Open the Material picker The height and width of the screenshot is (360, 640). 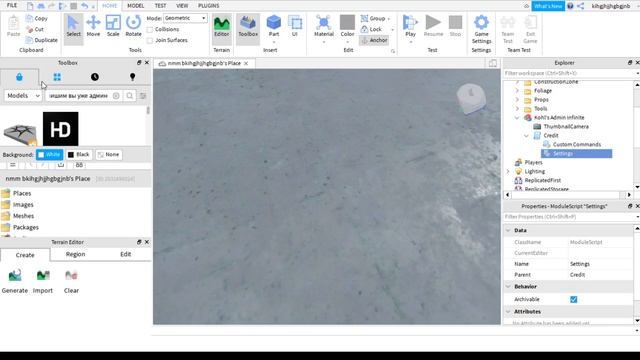coord(324,27)
